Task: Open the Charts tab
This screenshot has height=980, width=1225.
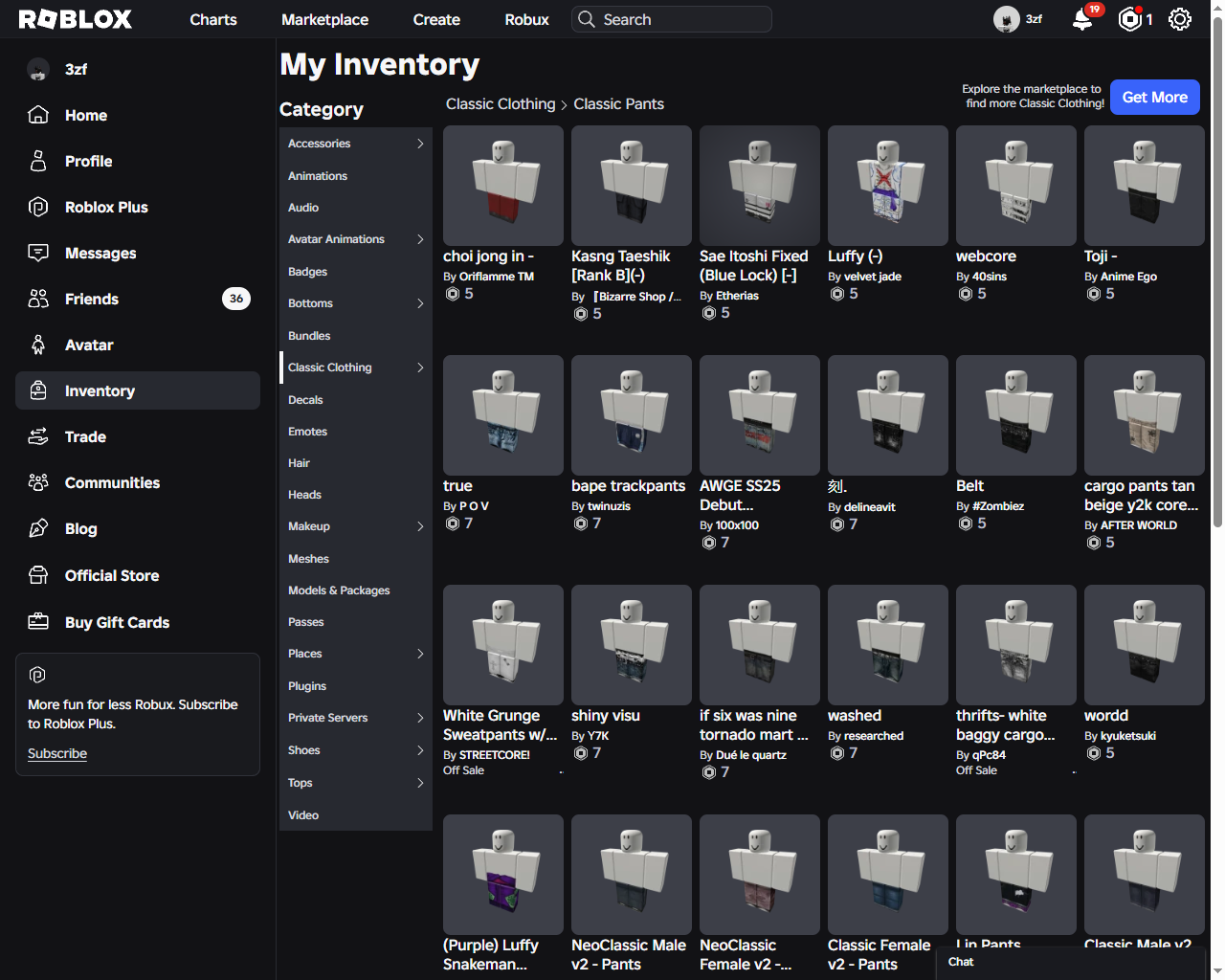Action: coord(213,19)
